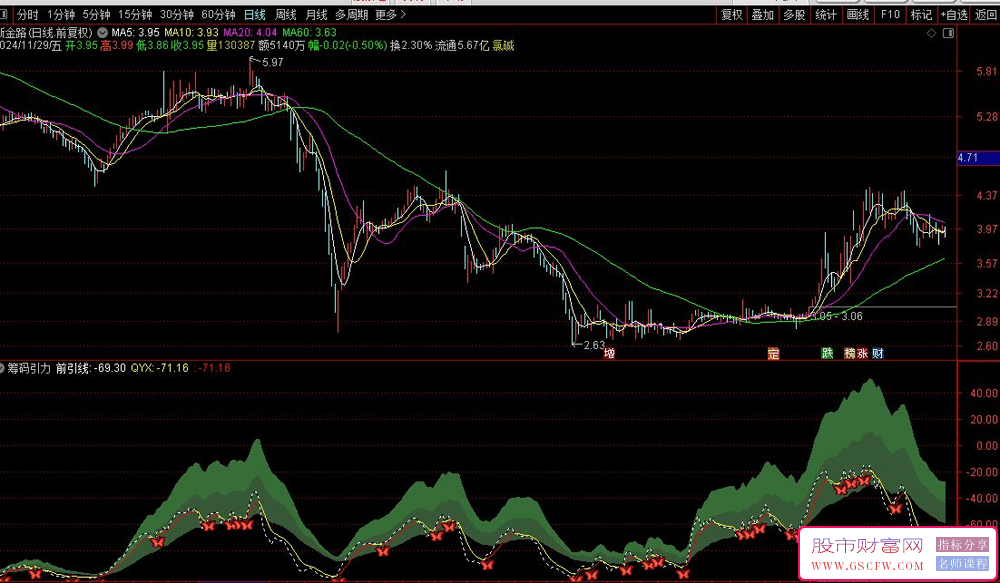Click the 2.63 low price annotation
Image resolution: width=1000 pixels, height=583 pixels.
(x=594, y=345)
